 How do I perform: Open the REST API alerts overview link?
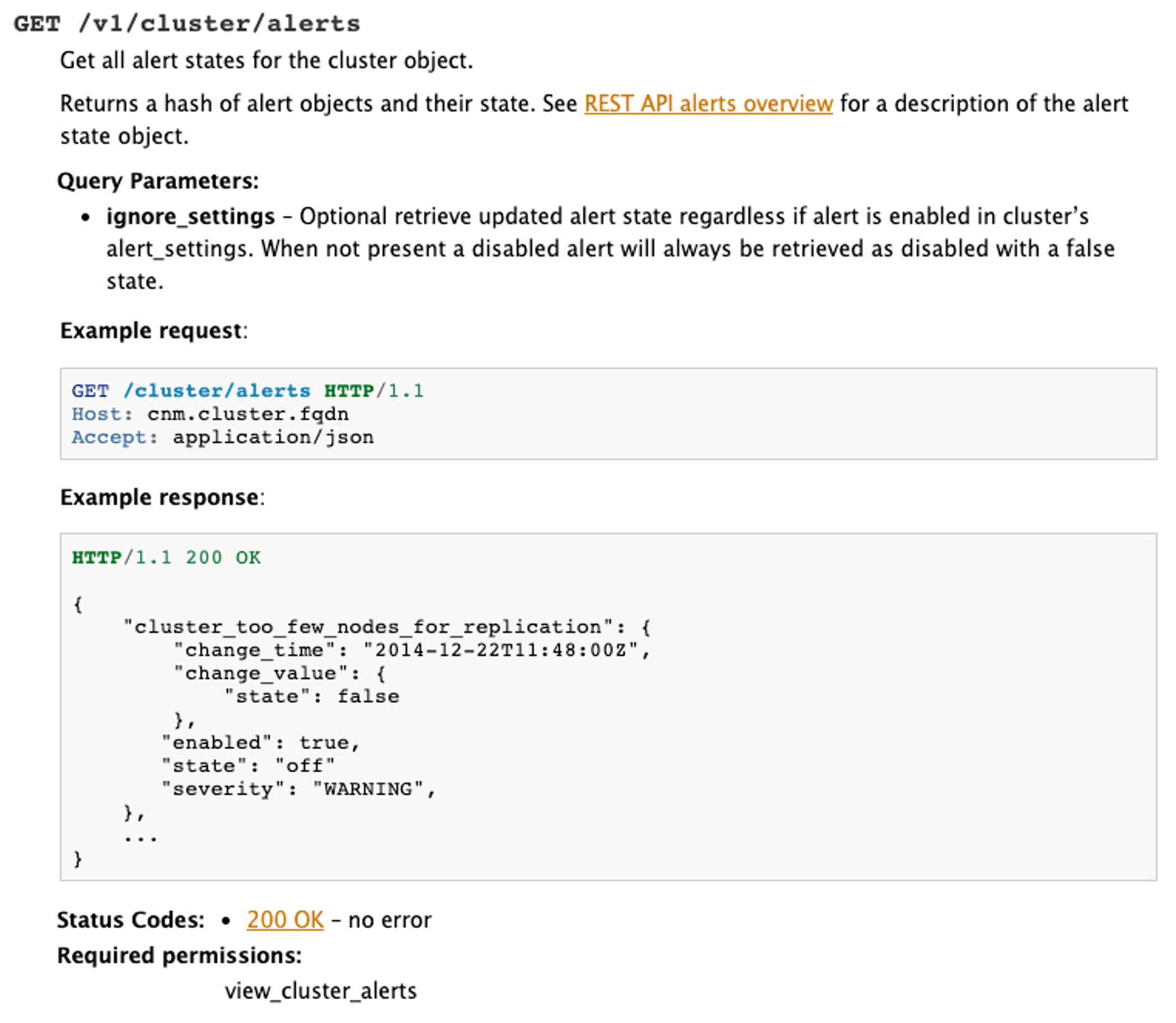(x=708, y=104)
